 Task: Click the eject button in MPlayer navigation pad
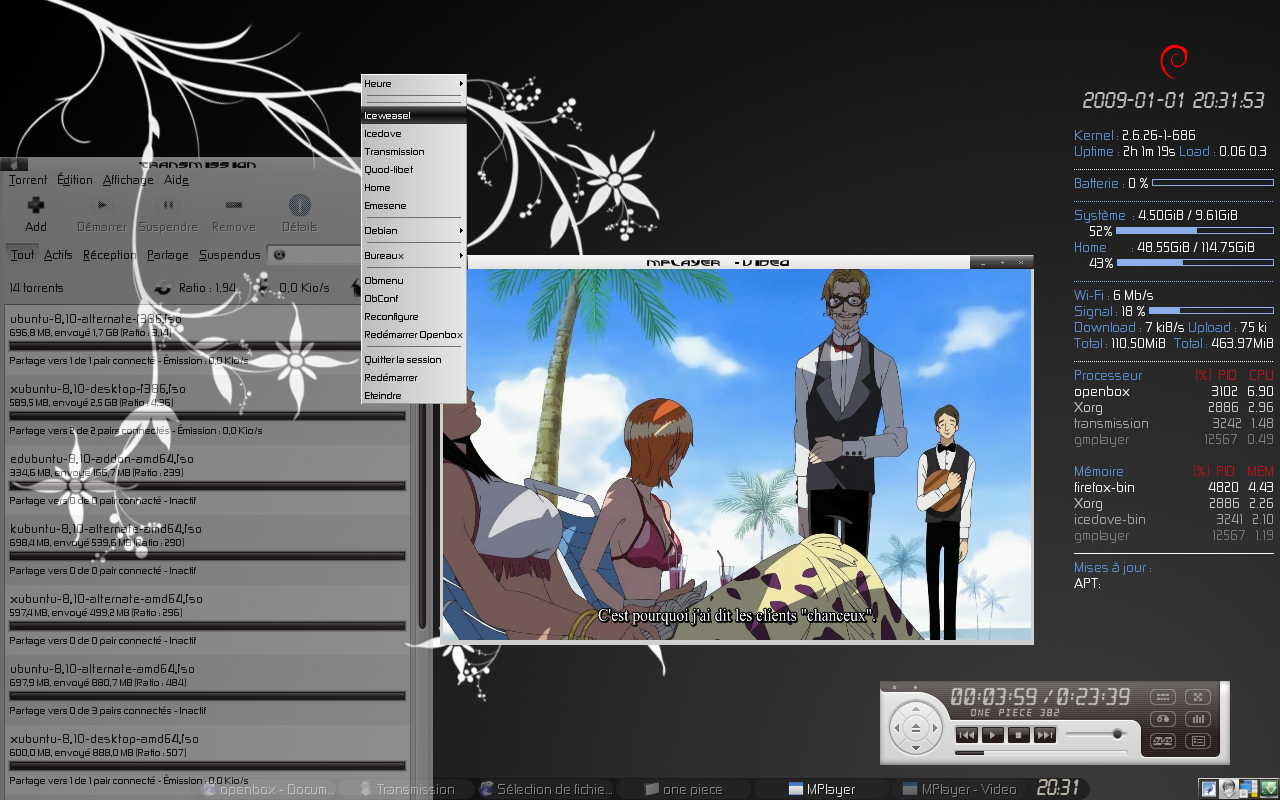pyautogui.click(x=915, y=729)
